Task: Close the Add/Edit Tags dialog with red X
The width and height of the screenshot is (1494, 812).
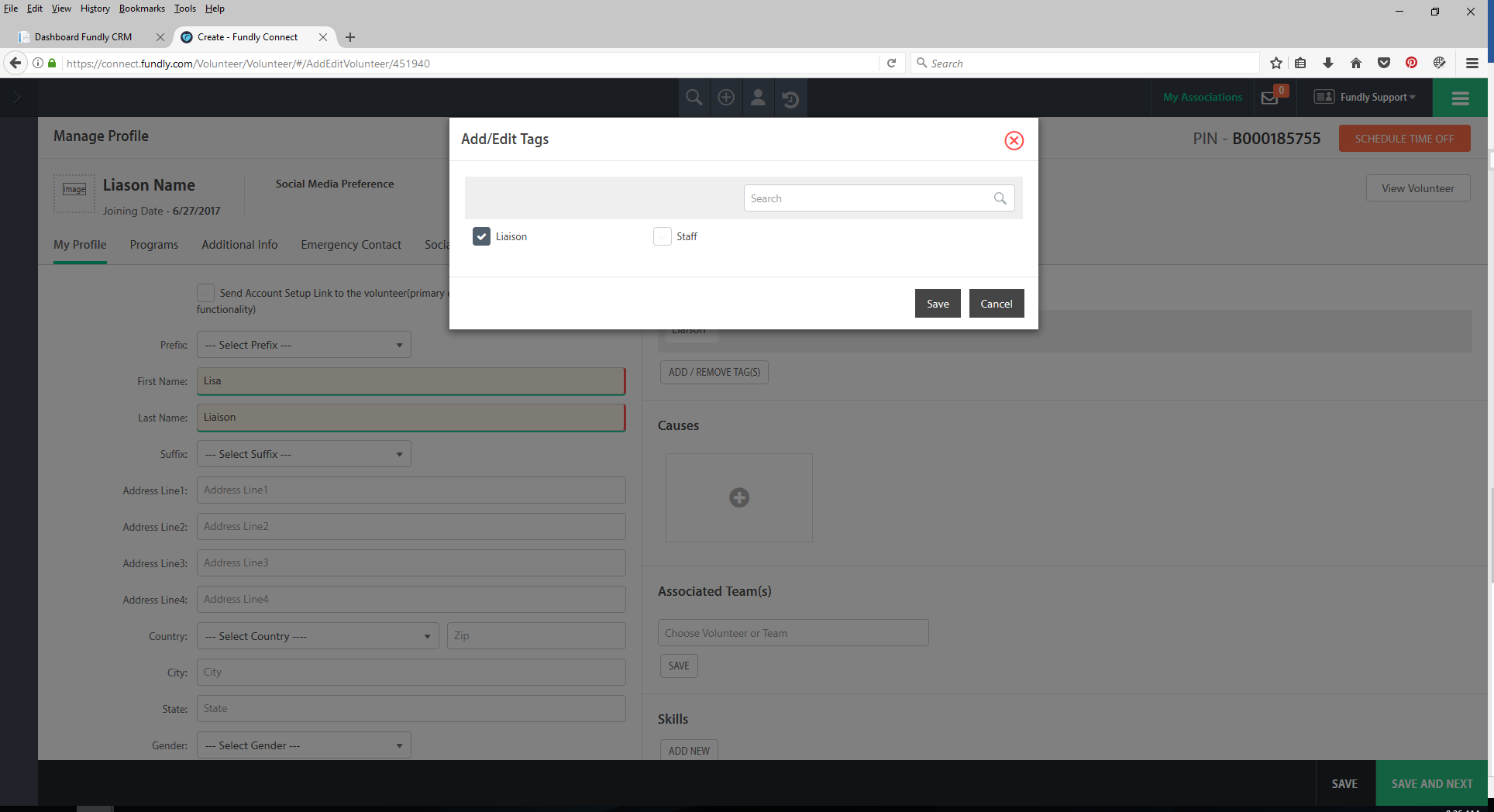Action: pyautogui.click(x=1014, y=140)
